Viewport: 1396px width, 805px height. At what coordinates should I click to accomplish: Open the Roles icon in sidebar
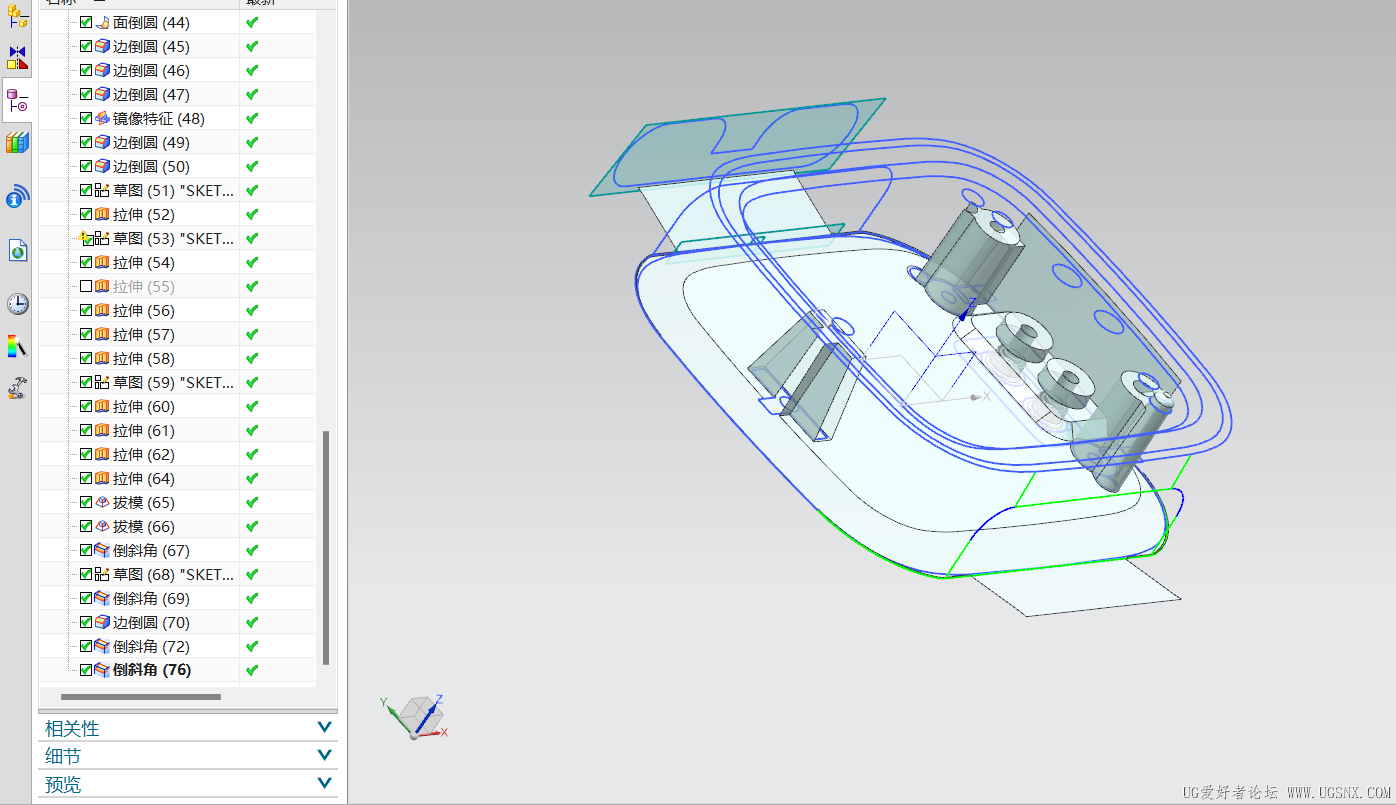(x=17, y=388)
